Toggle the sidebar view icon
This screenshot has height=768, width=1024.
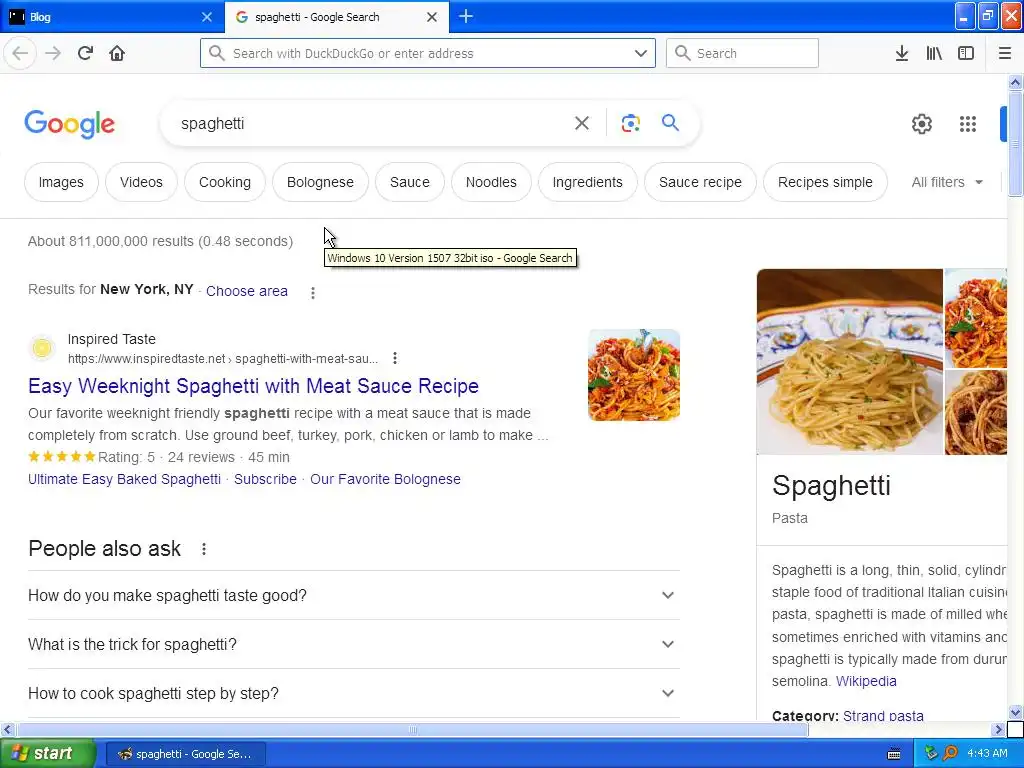[x=966, y=53]
